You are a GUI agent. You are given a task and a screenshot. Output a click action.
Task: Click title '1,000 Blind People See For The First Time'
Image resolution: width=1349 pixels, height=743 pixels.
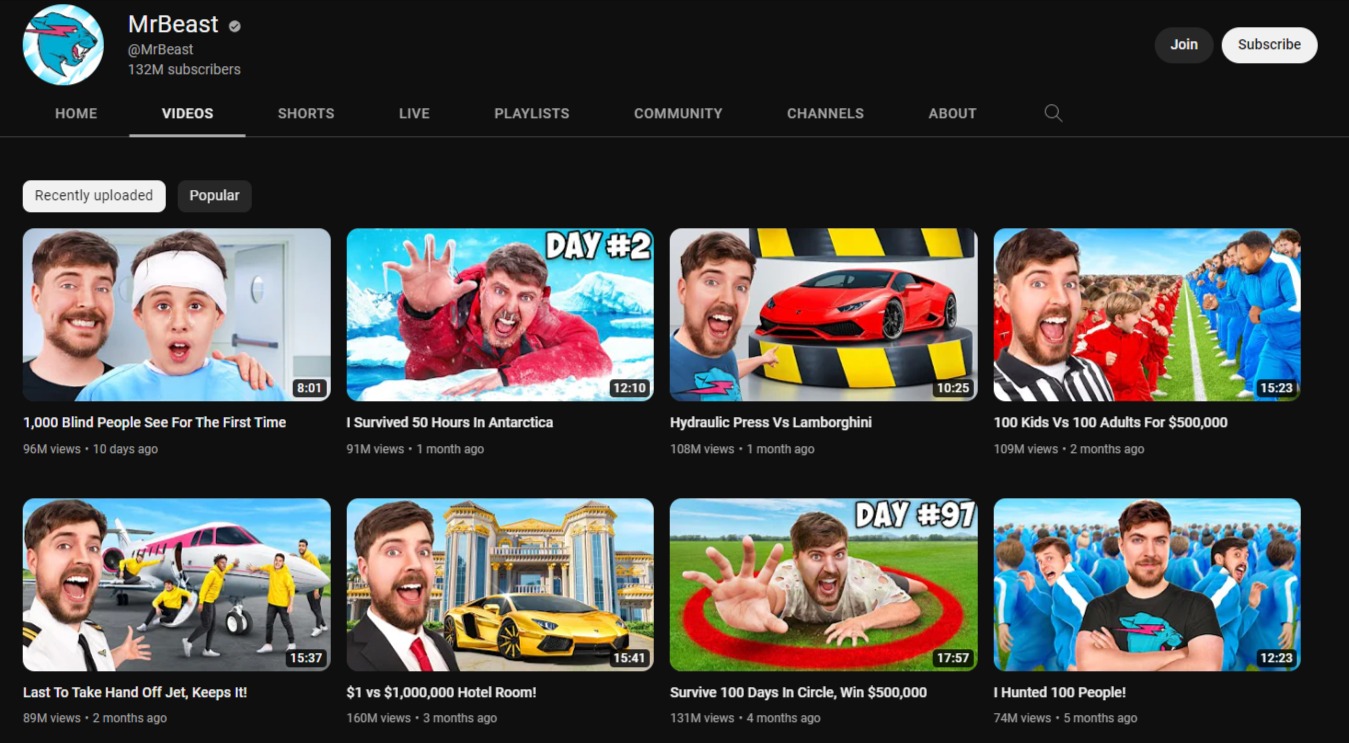(154, 423)
